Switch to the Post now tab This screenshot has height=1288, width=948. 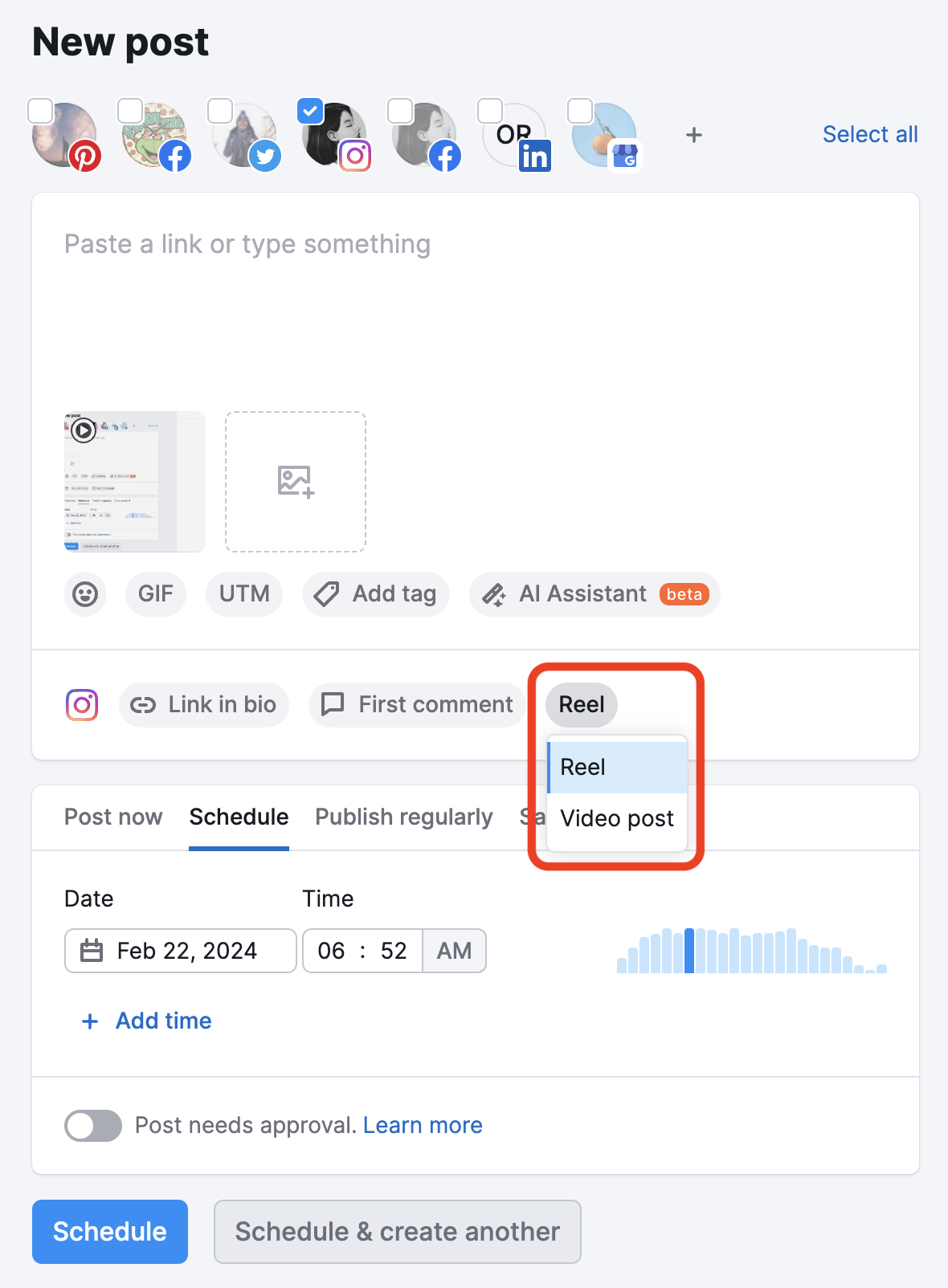point(113,817)
